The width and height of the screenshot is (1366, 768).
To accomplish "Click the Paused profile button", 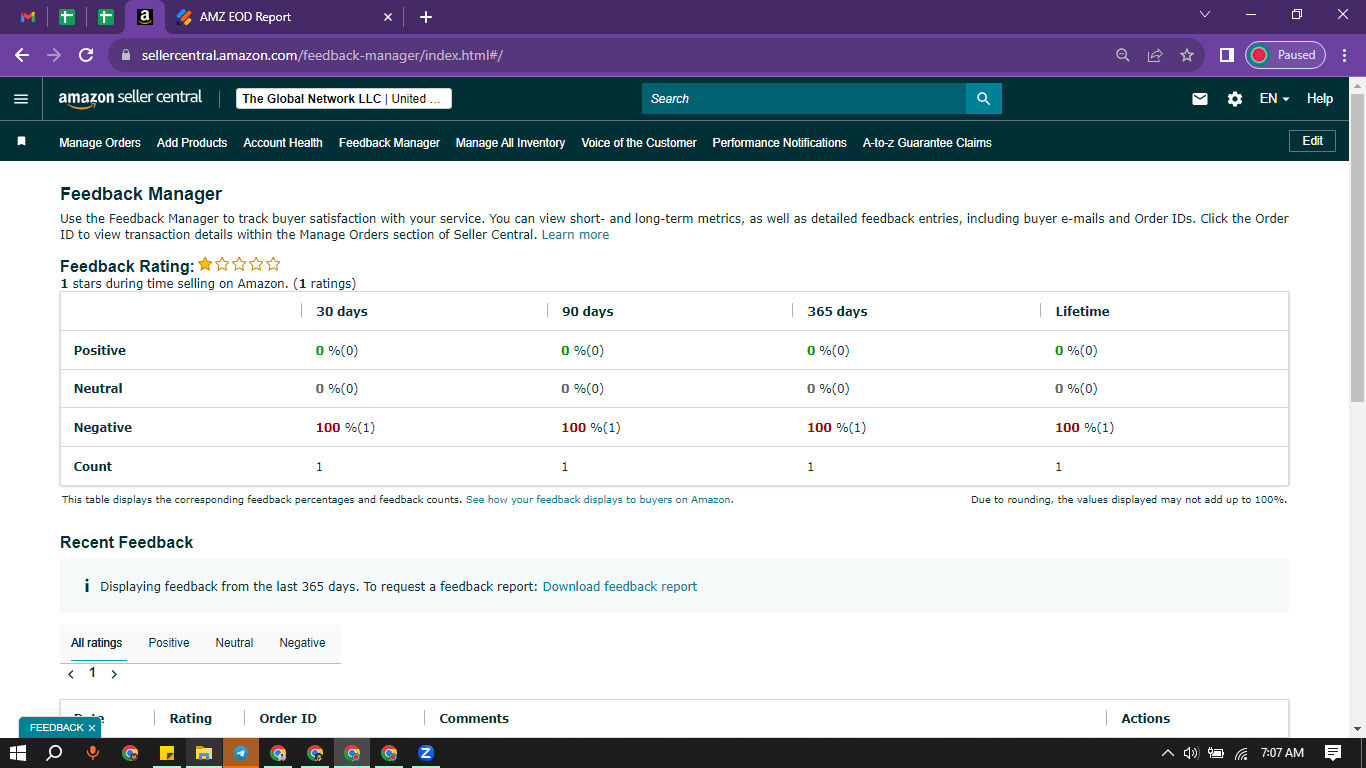I will pos(1285,55).
